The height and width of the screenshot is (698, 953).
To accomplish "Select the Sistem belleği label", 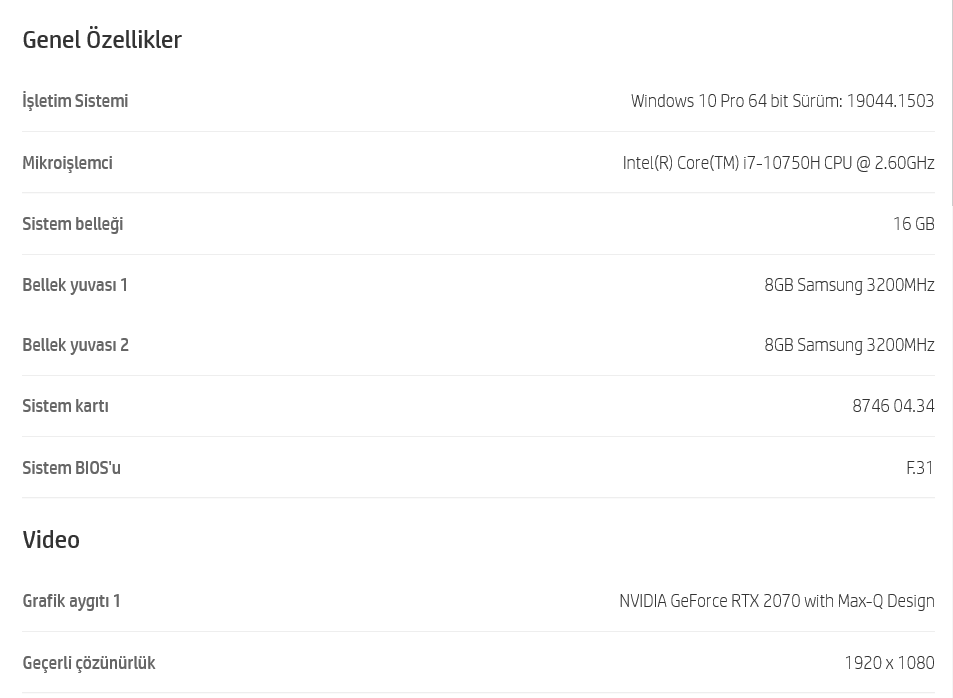I will (x=73, y=224).
